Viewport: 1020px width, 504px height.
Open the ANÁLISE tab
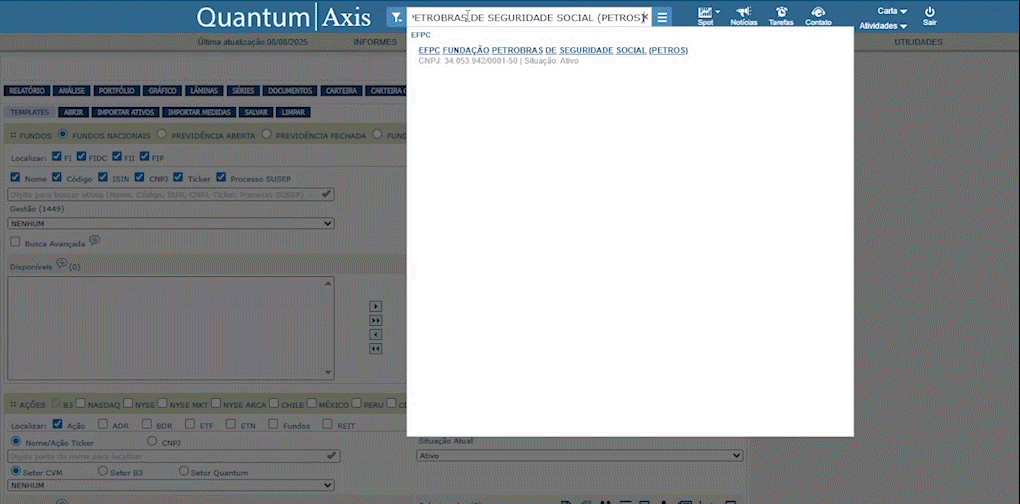pyautogui.click(x=72, y=91)
